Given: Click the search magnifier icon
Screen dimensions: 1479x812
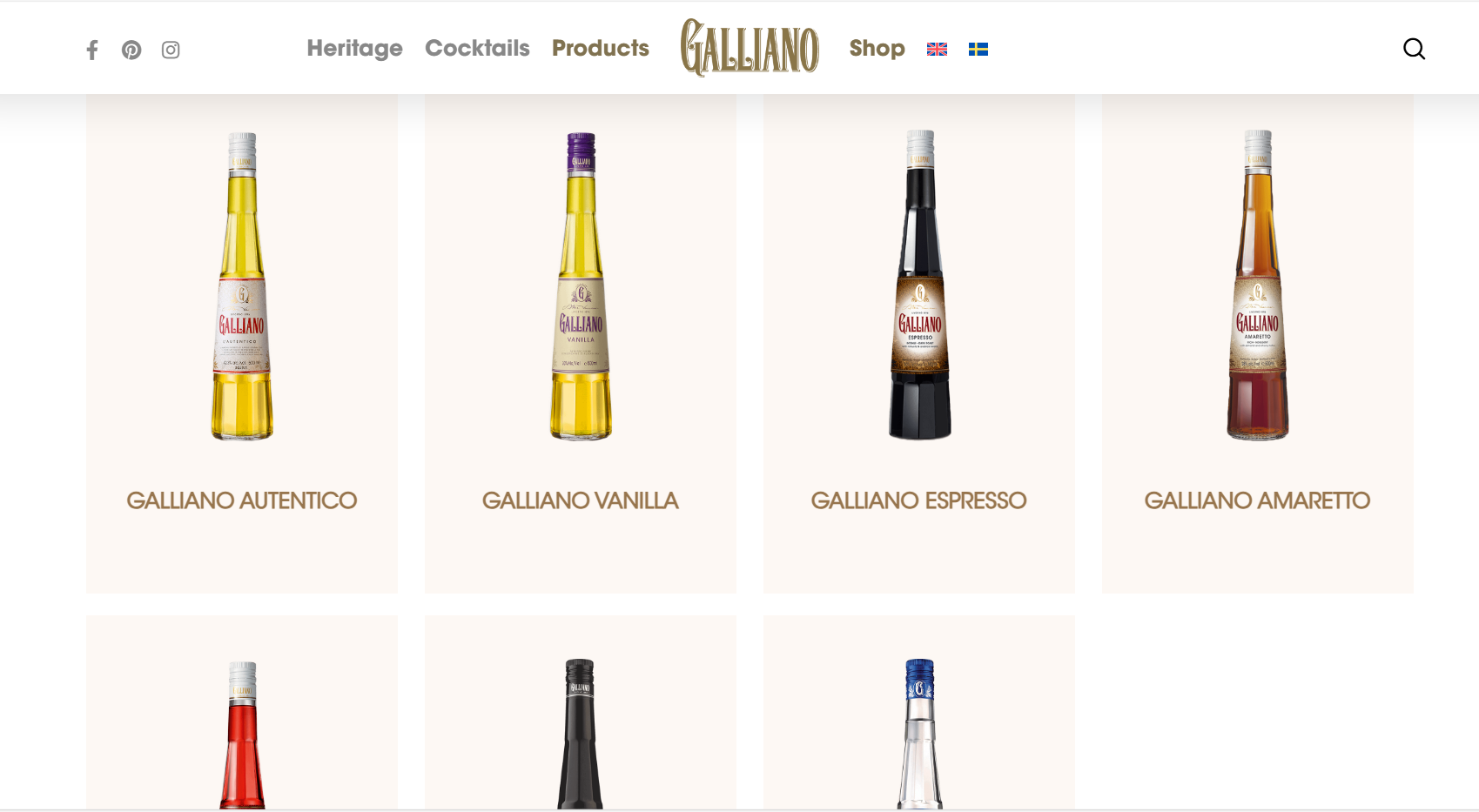Looking at the screenshot, I should coord(1414,49).
